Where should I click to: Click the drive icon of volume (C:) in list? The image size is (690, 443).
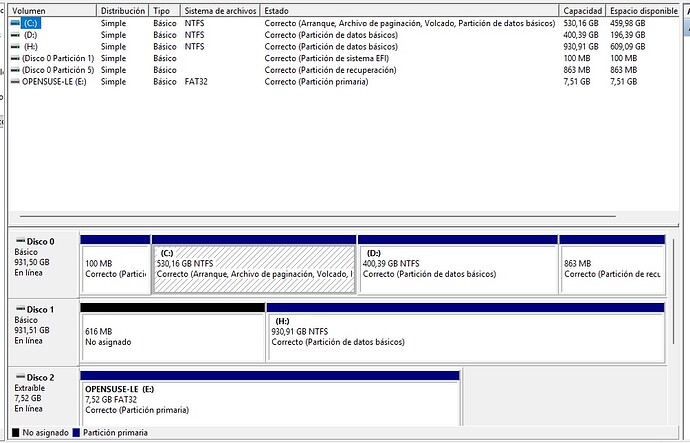[x=15, y=22]
